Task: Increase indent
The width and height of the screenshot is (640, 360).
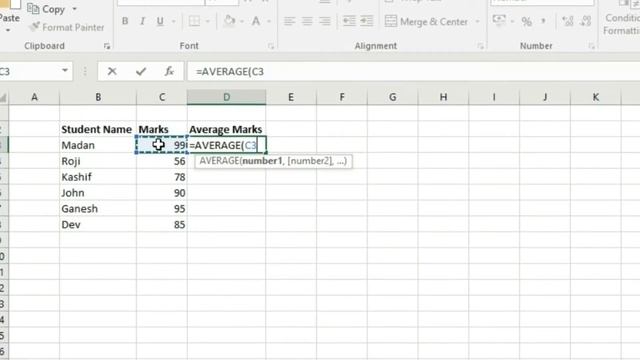Action: pos(367,21)
